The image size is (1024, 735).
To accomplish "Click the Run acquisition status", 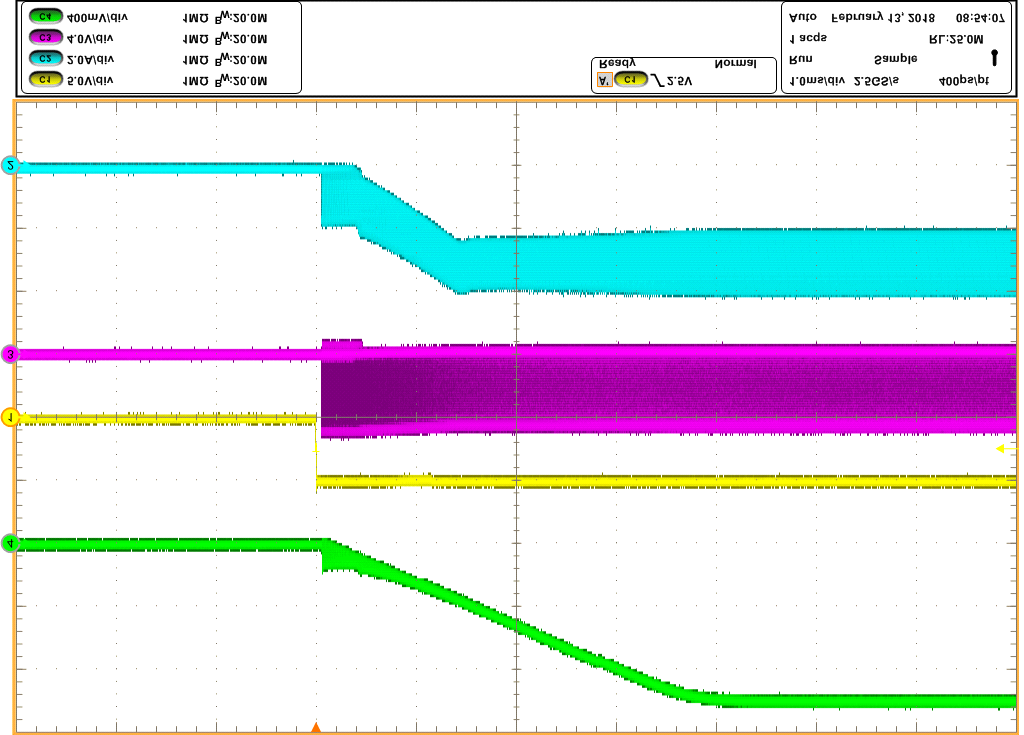I will coord(801,60).
